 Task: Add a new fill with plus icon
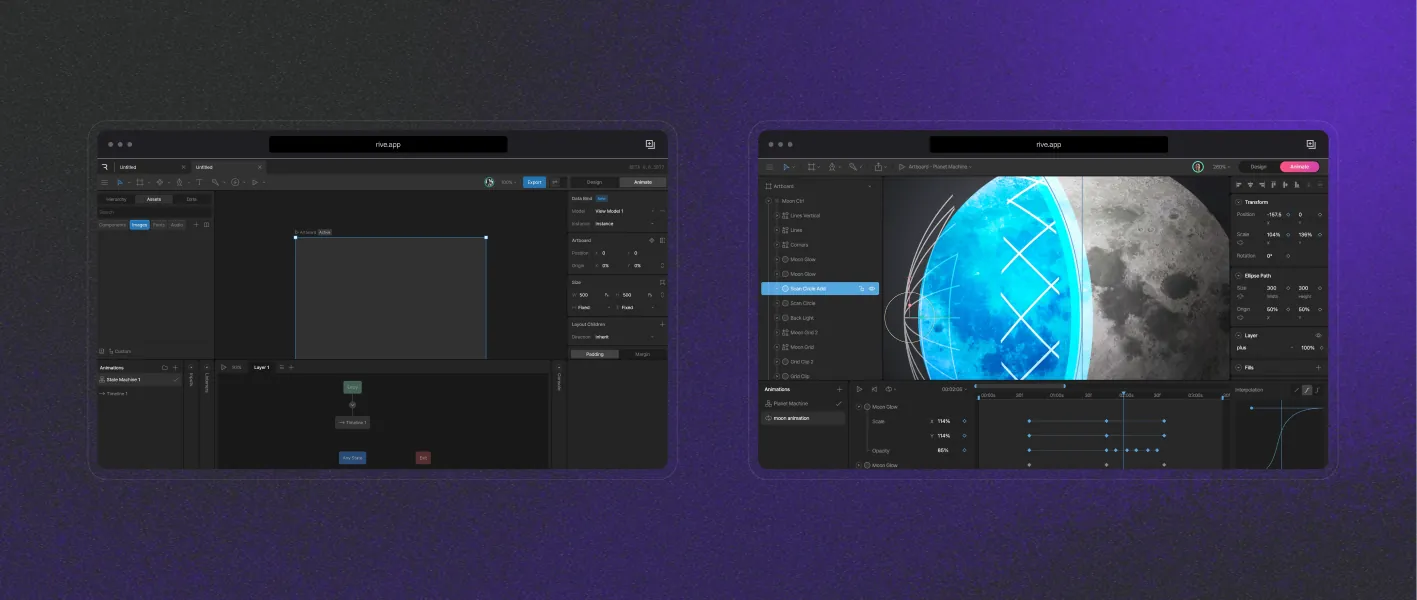1318,367
